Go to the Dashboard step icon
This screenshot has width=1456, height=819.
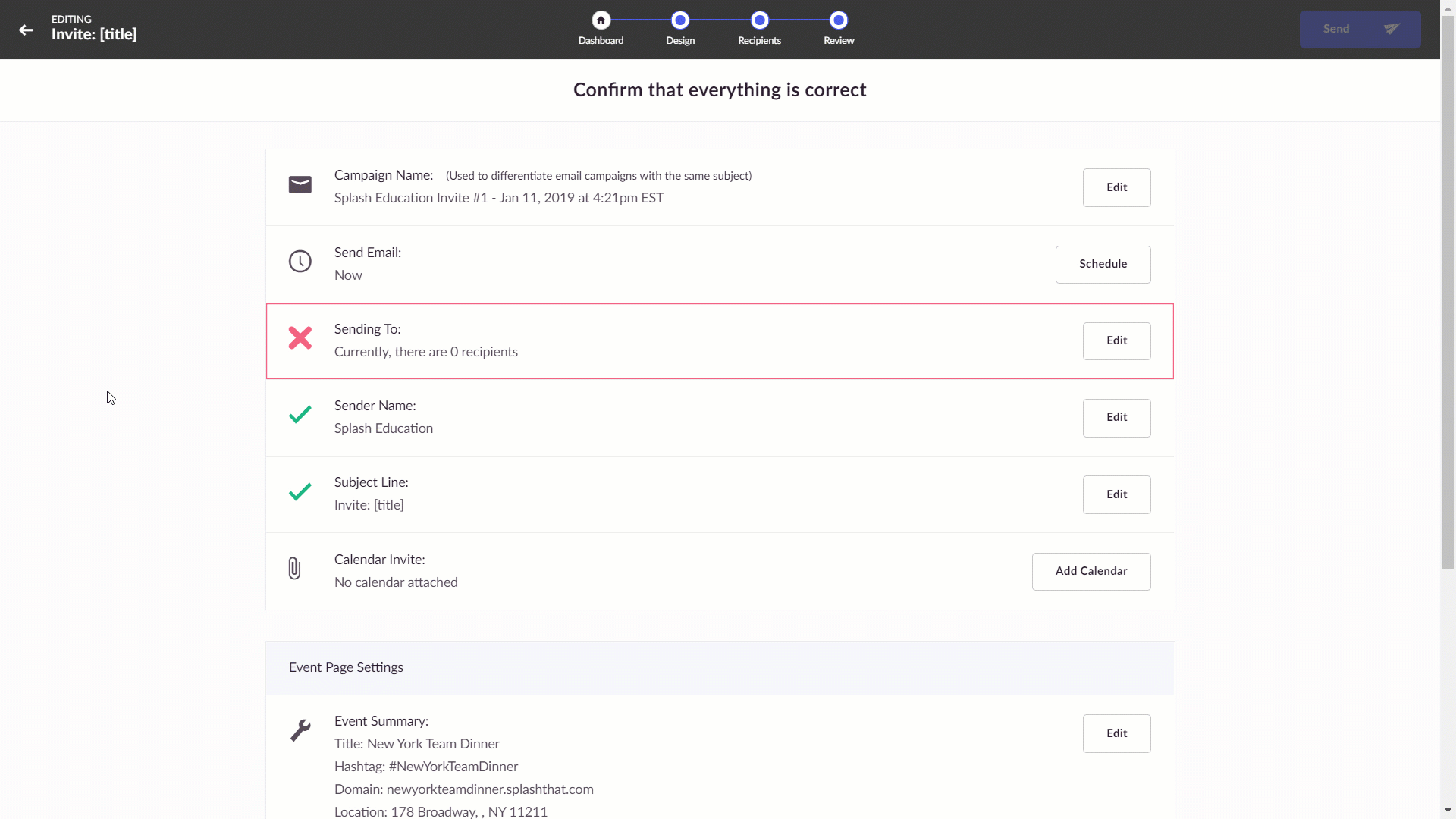coord(601,20)
